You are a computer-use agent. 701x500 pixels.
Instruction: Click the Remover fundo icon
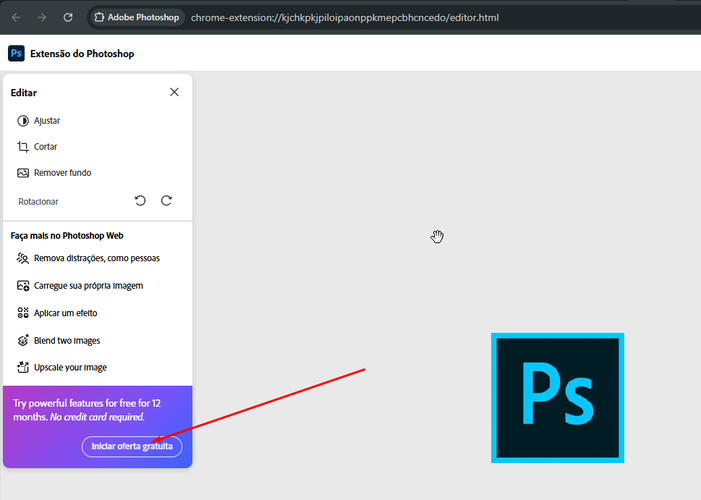click(24, 173)
